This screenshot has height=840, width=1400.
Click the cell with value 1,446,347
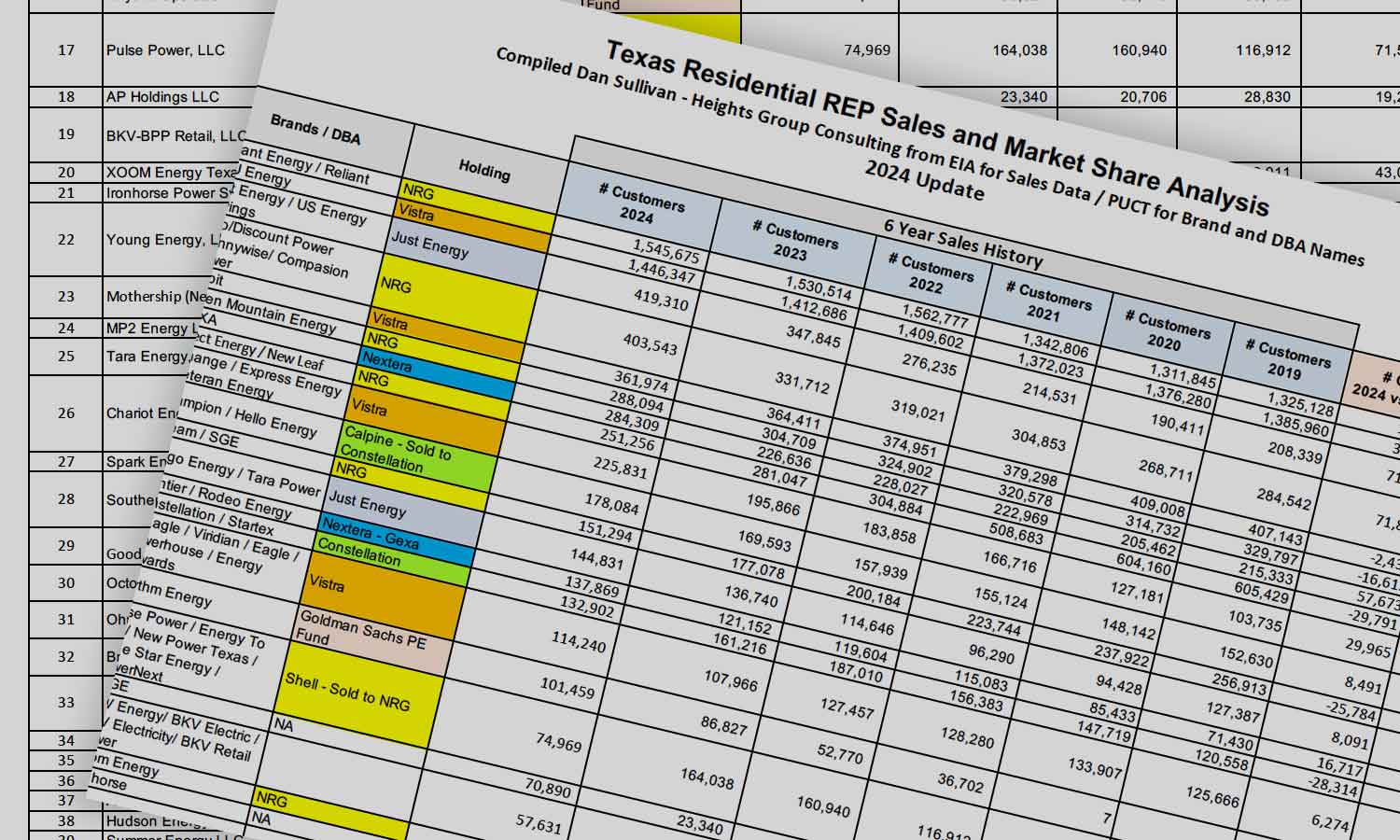coord(661,272)
